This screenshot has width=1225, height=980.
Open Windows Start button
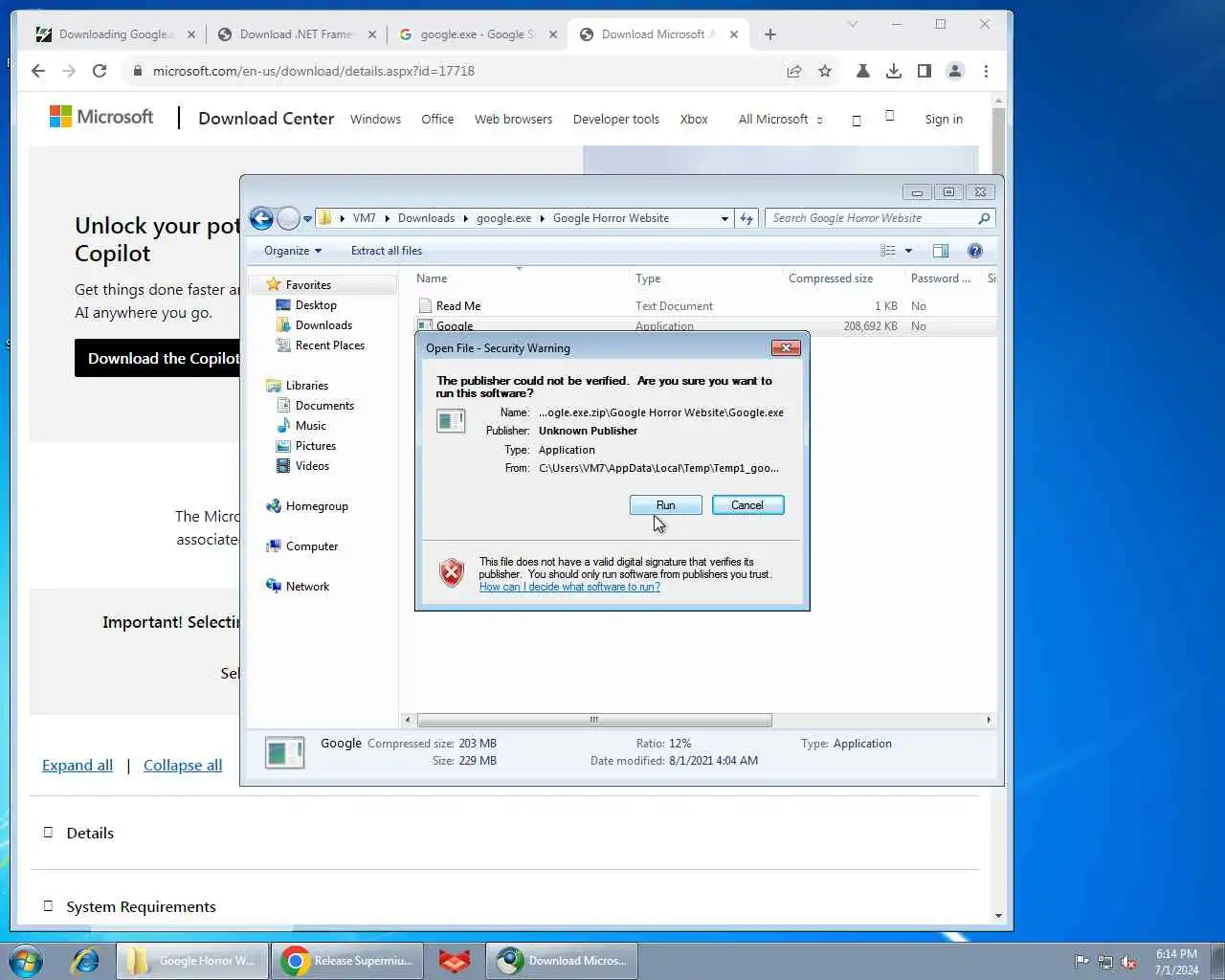click(x=26, y=961)
